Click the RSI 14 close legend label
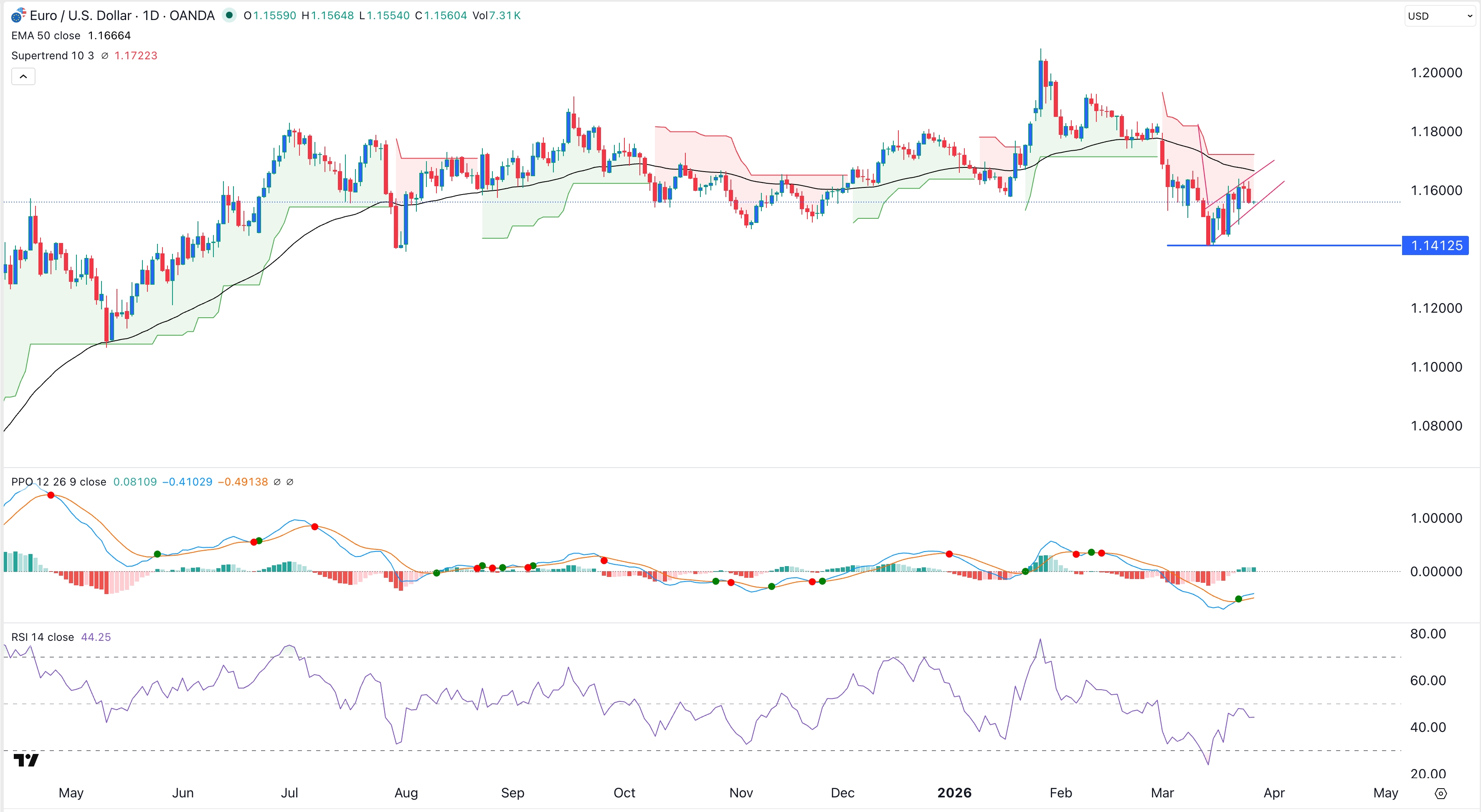Image resolution: width=1481 pixels, height=812 pixels. [x=43, y=637]
